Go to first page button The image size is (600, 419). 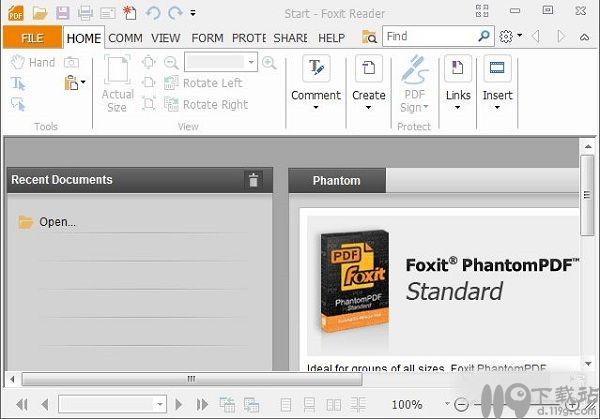pos(22,404)
